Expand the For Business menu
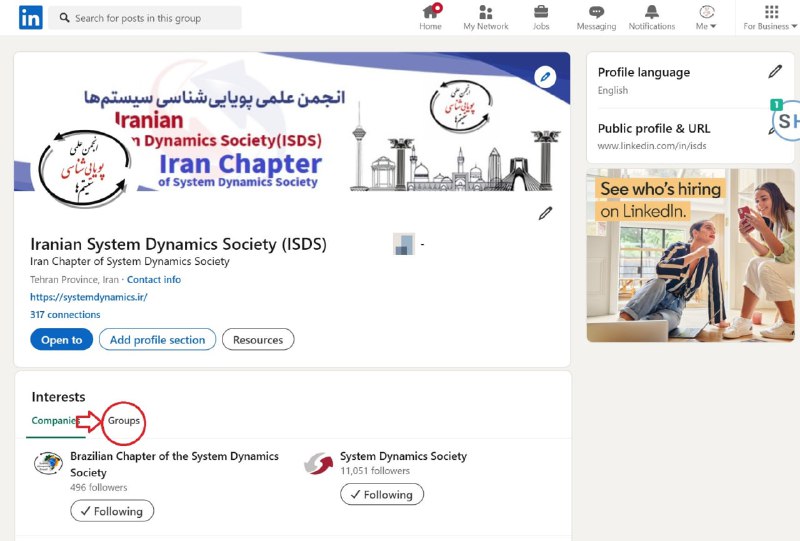The image size is (800, 541). tap(770, 17)
